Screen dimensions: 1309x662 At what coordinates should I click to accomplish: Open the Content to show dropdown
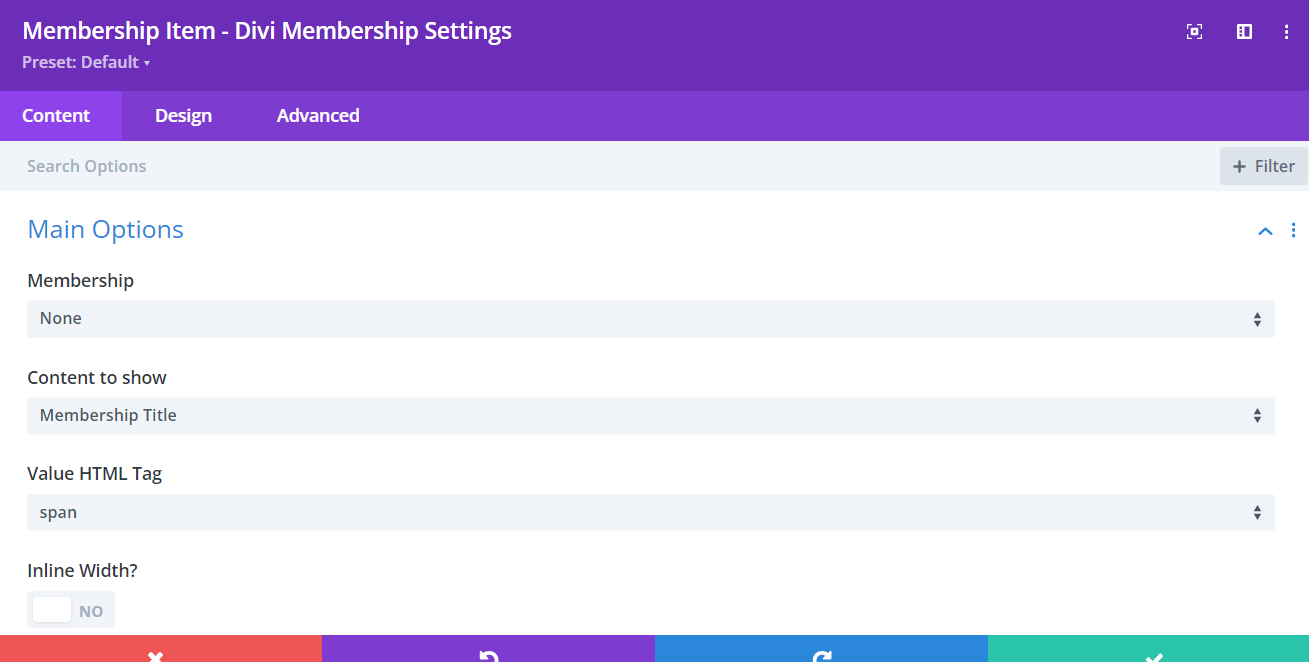point(650,415)
